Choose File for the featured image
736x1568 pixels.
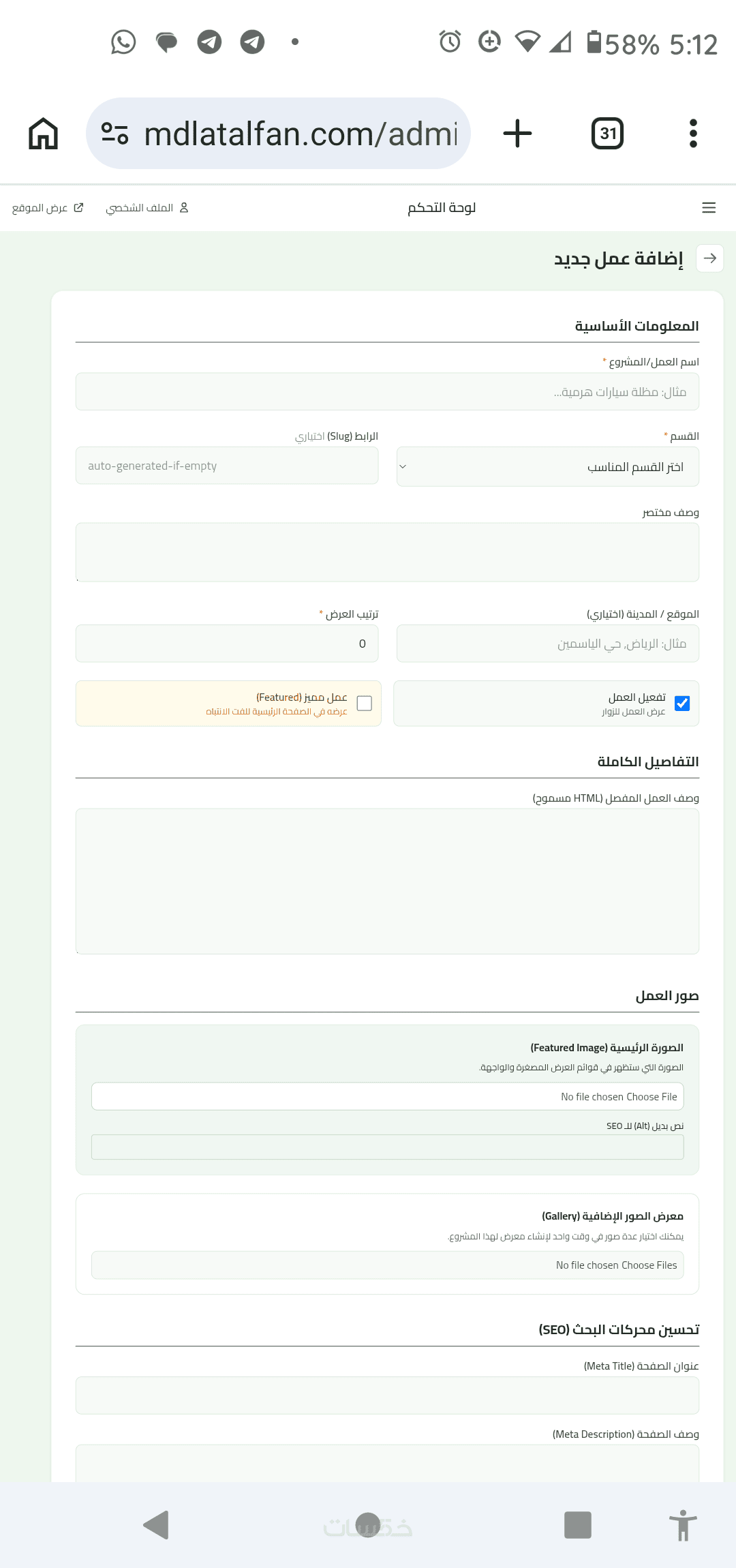[x=388, y=1097]
